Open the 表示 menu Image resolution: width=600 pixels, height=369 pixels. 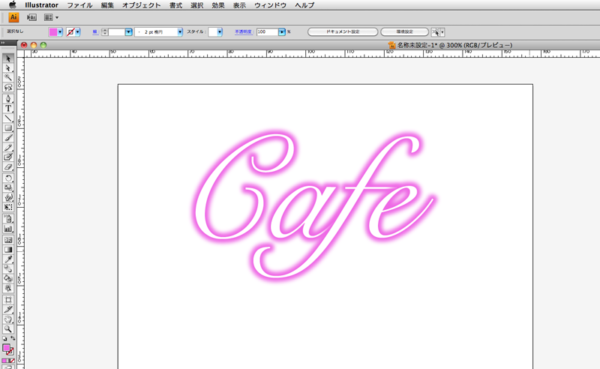click(x=240, y=5)
